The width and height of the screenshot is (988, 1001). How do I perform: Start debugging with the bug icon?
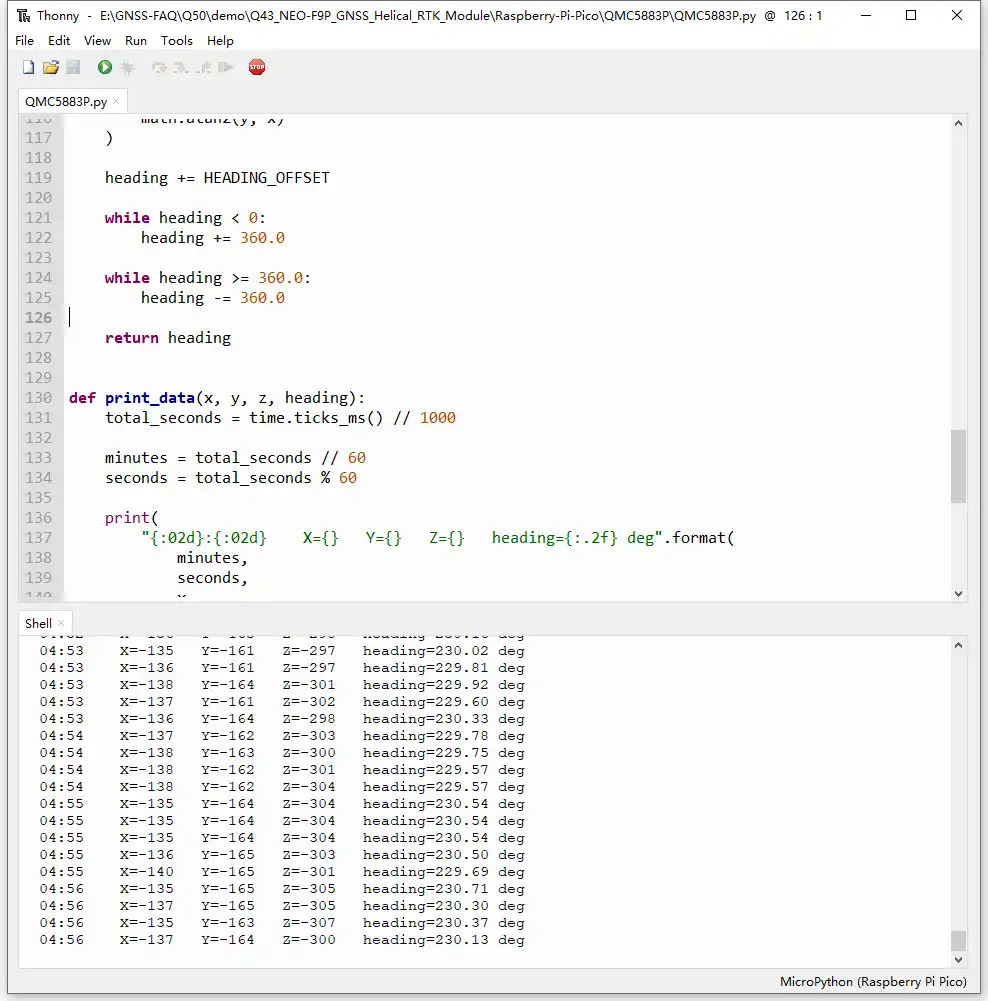coord(128,67)
